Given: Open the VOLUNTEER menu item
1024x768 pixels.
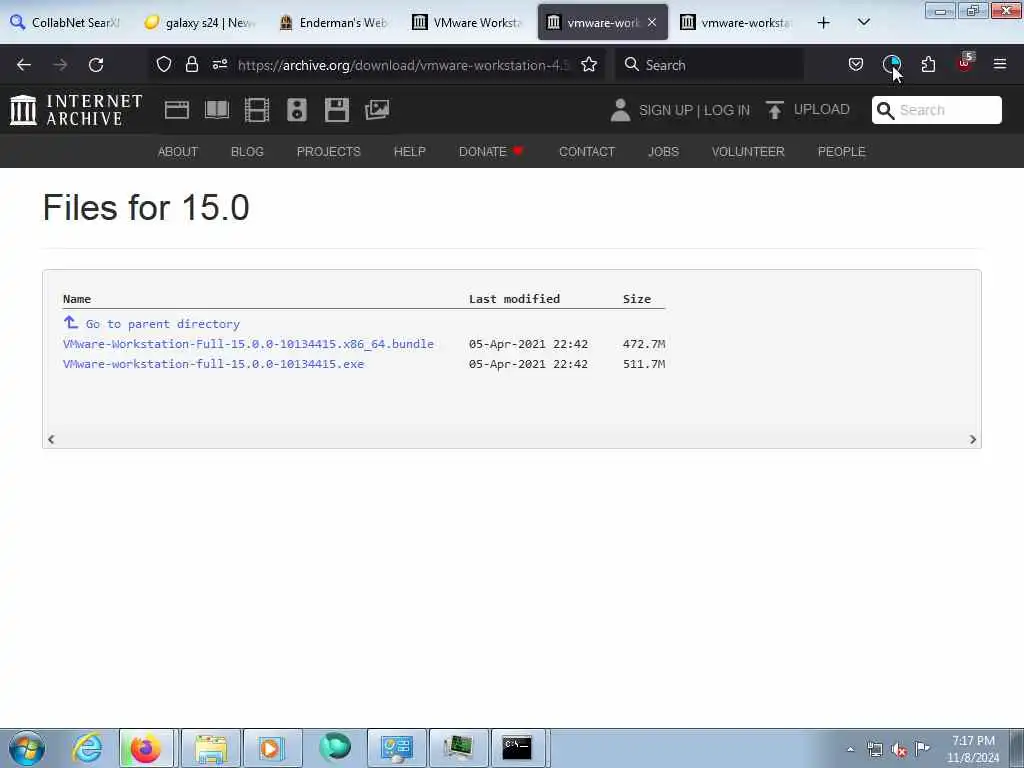Looking at the screenshot, I should 748,152.
